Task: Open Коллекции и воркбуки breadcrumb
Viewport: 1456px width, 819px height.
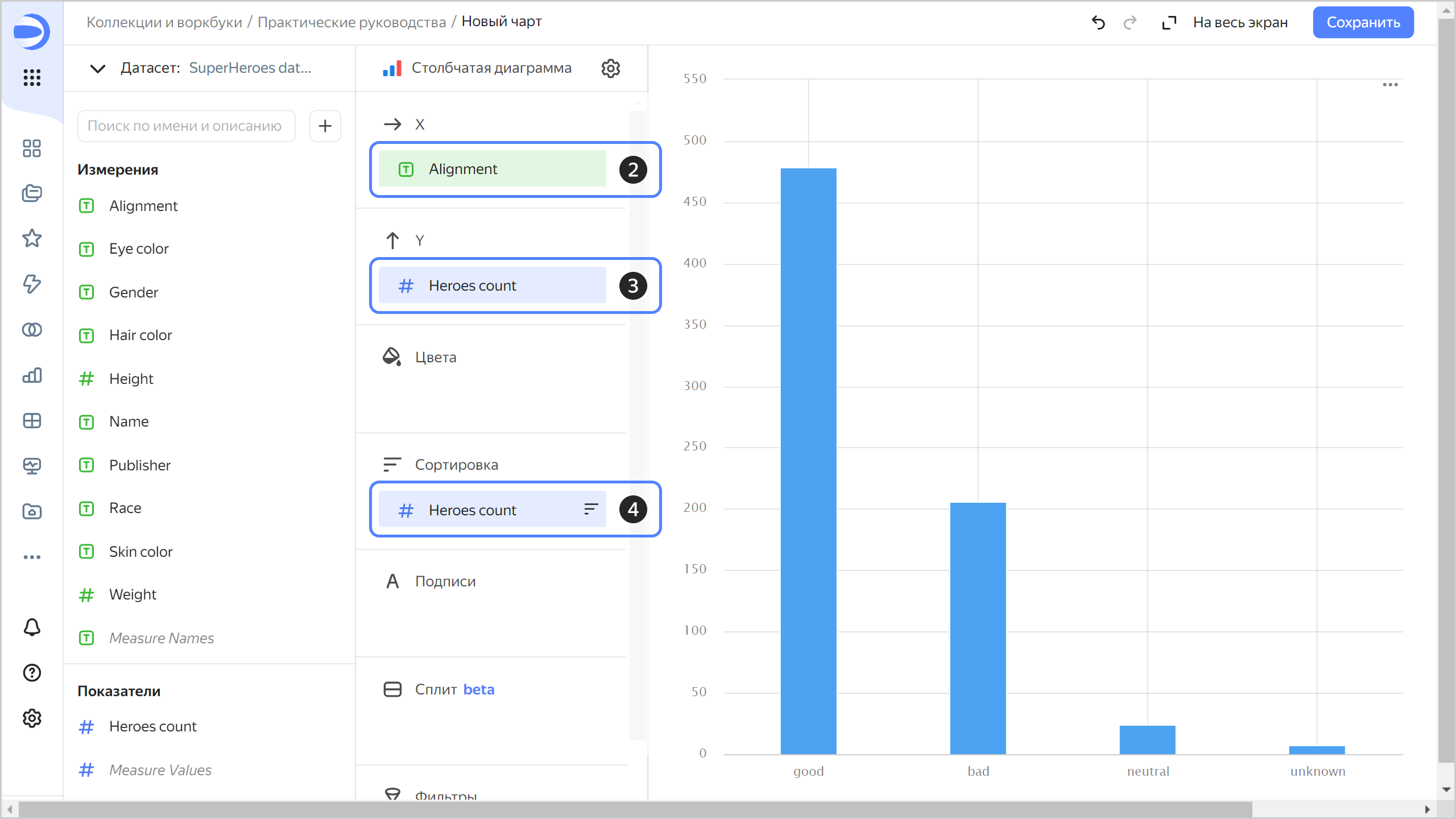Action: coord(164,22)
